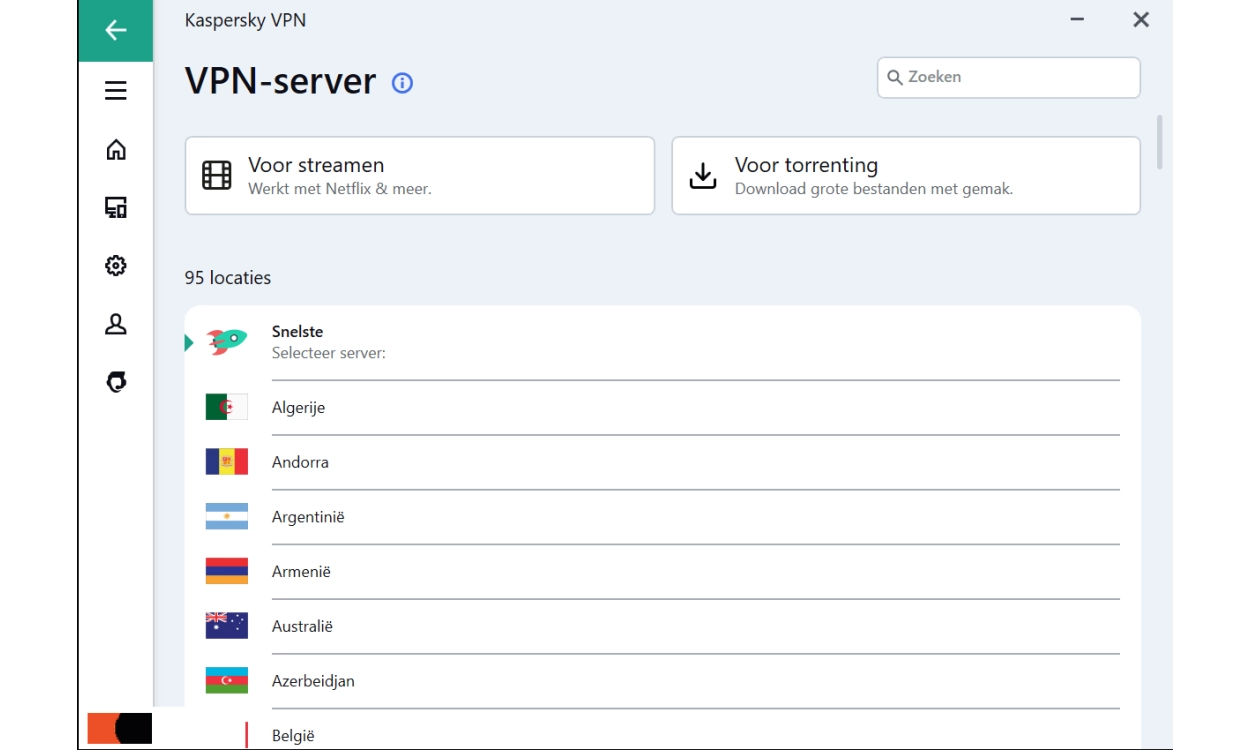The height and width of the screenshot is (750, 1250).
Task: Click info icon next to VPN-server title
Action: coord(402,83)
